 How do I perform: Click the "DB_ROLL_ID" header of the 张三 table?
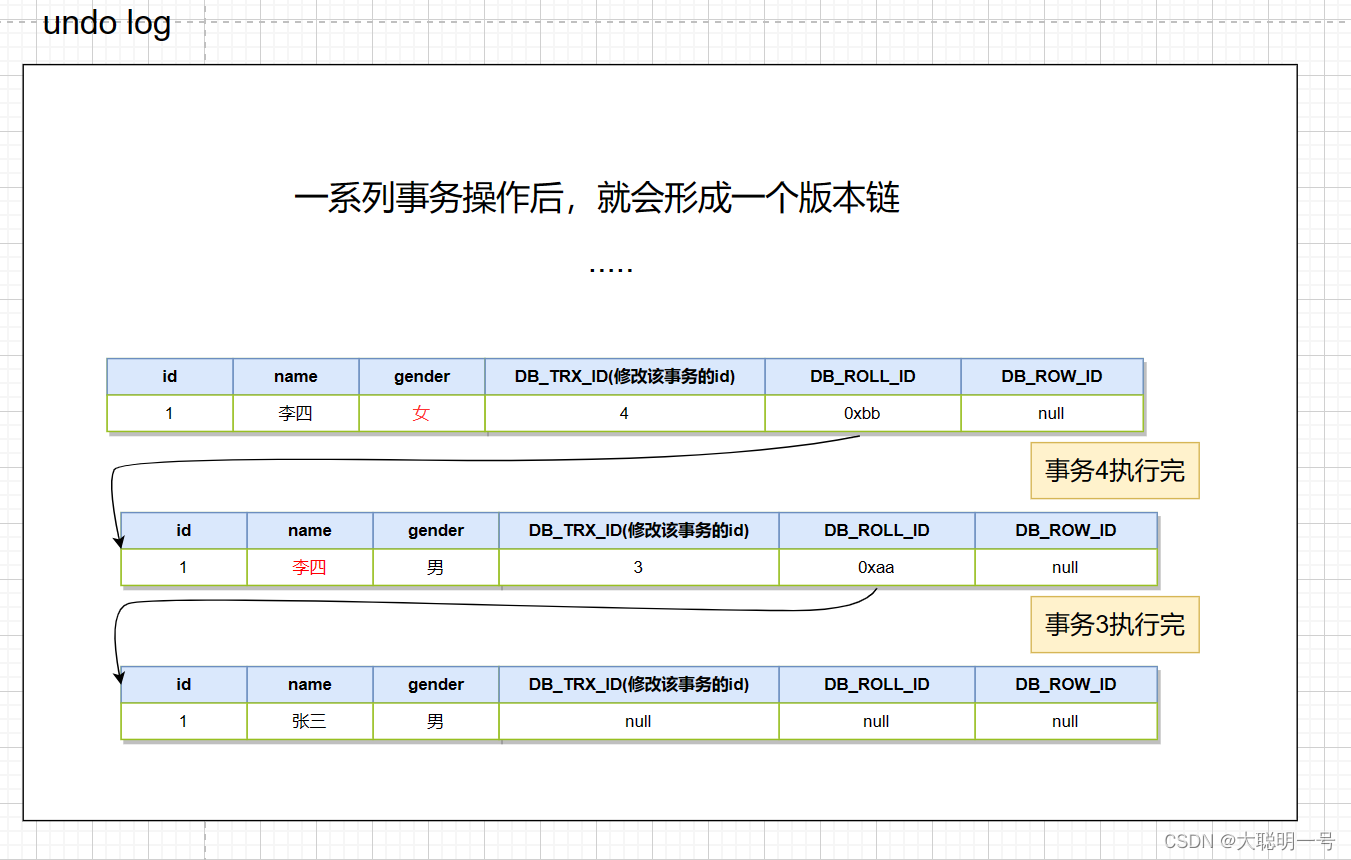[x=877, y=685]
